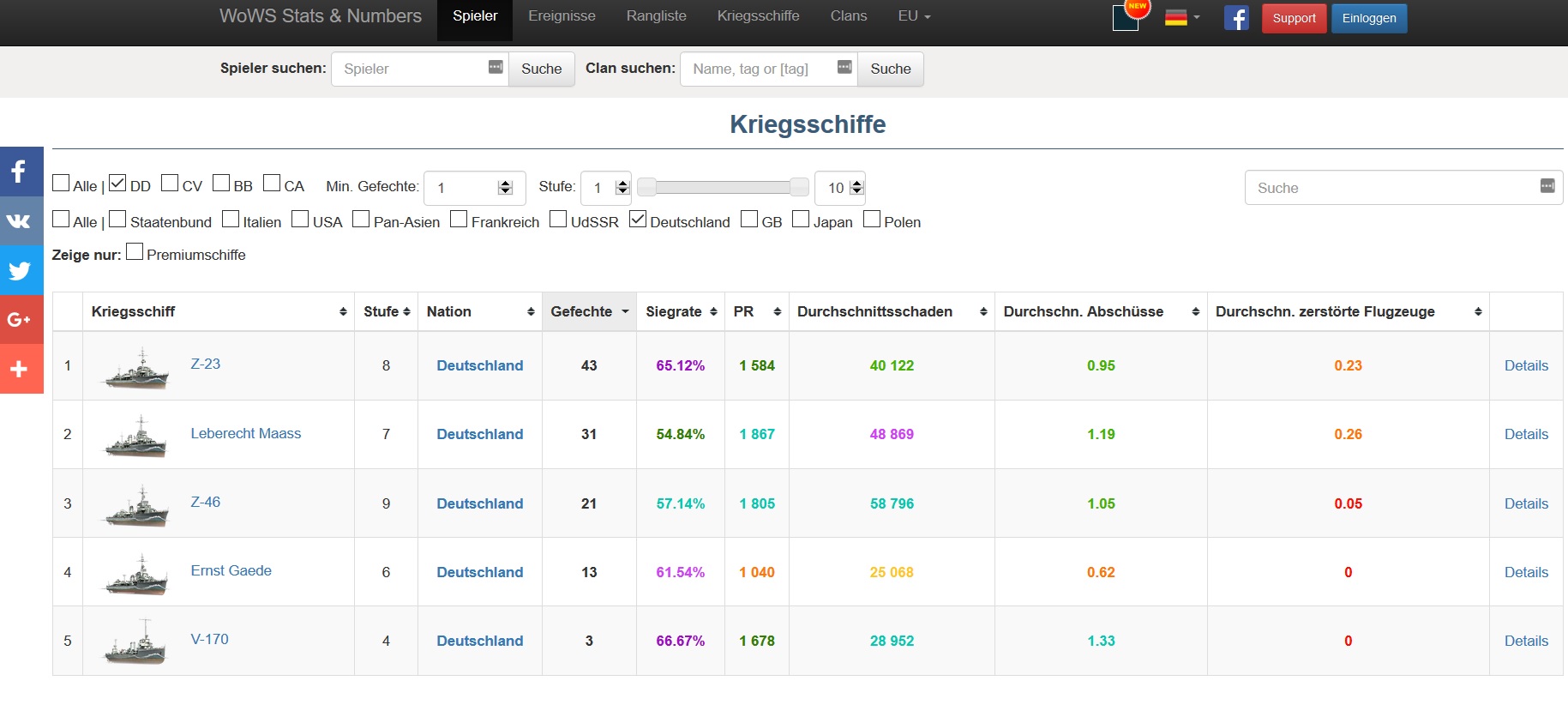This screenshot has height=723, width=1568.
Task: Click the red Support button
Action: coord(1294,18)
